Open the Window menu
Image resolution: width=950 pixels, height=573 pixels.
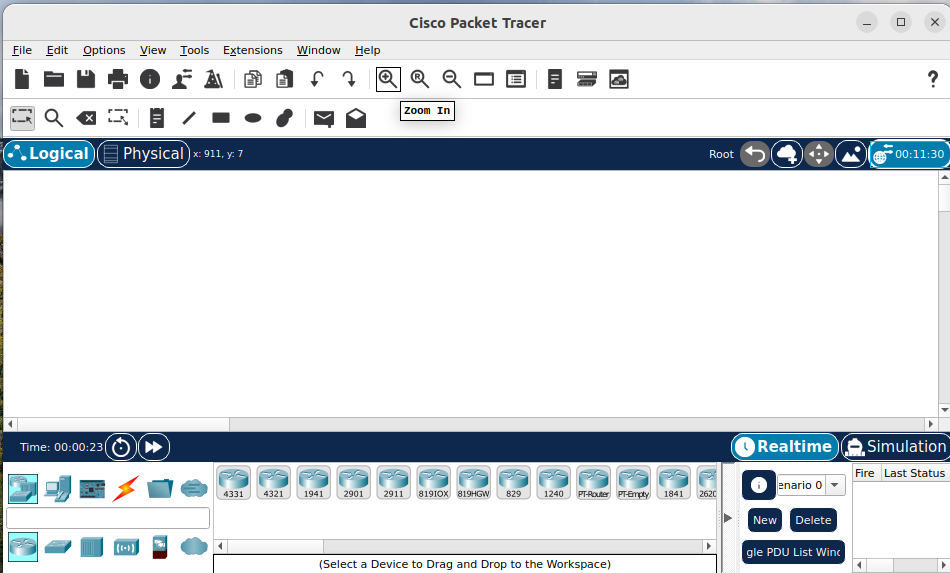319,50
